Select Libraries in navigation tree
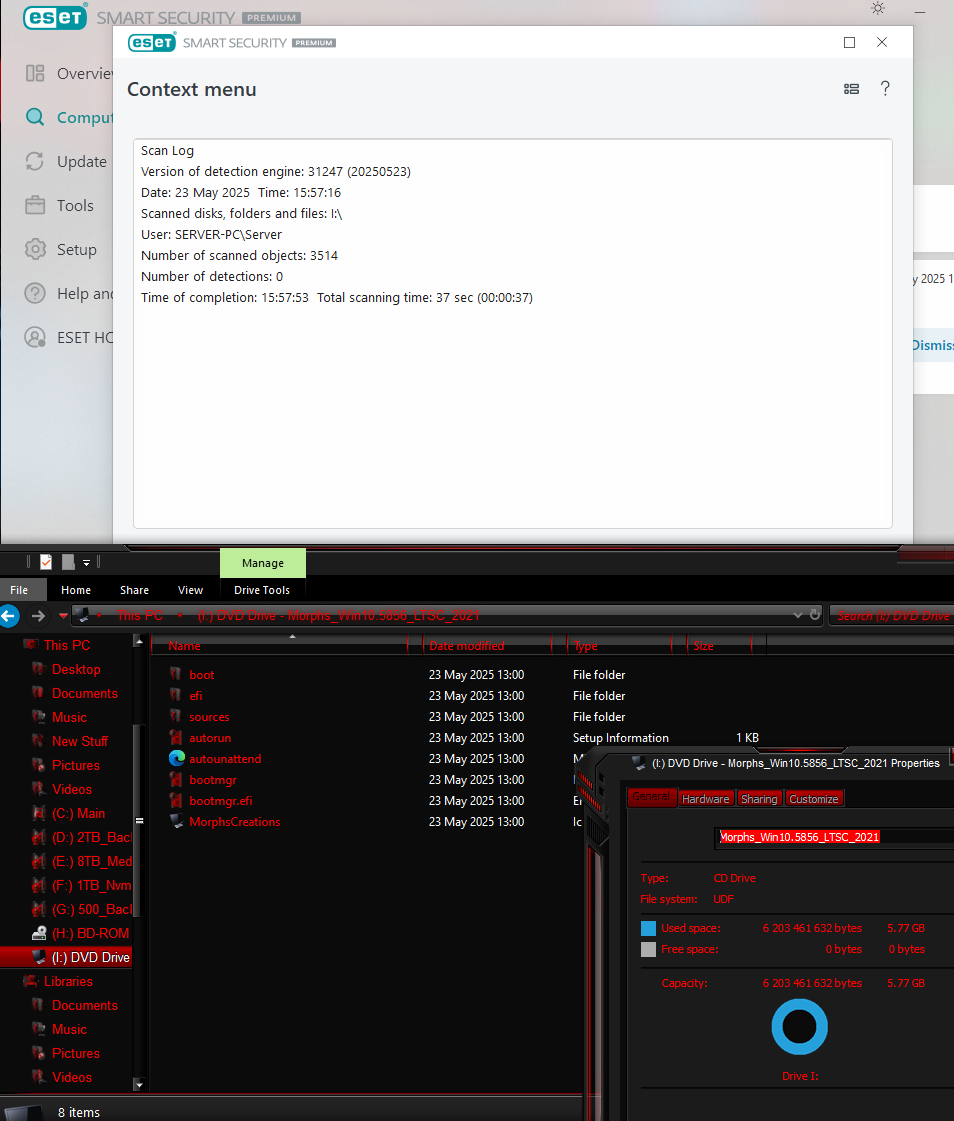 tap(68, 981)
